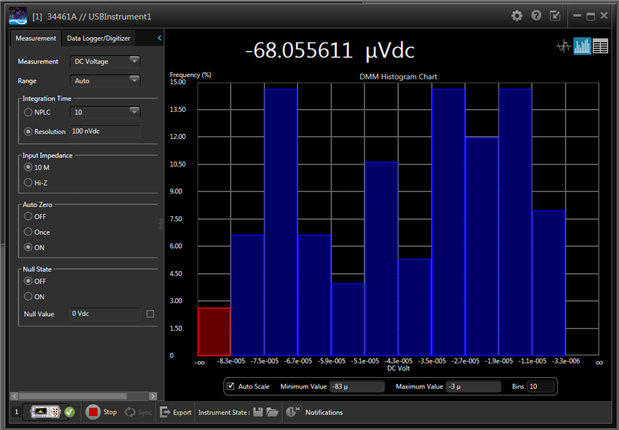Select Hi-Z input impedance
Screen dimensions: 619x430
pyautogui.click(x=28, y=183)
